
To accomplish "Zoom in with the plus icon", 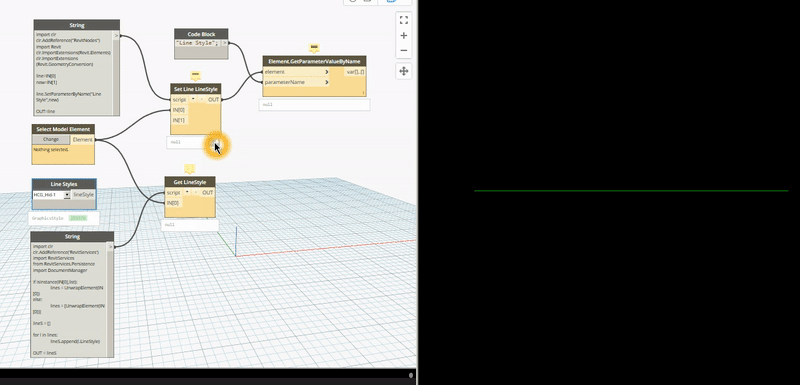I will tap(404, 36).
